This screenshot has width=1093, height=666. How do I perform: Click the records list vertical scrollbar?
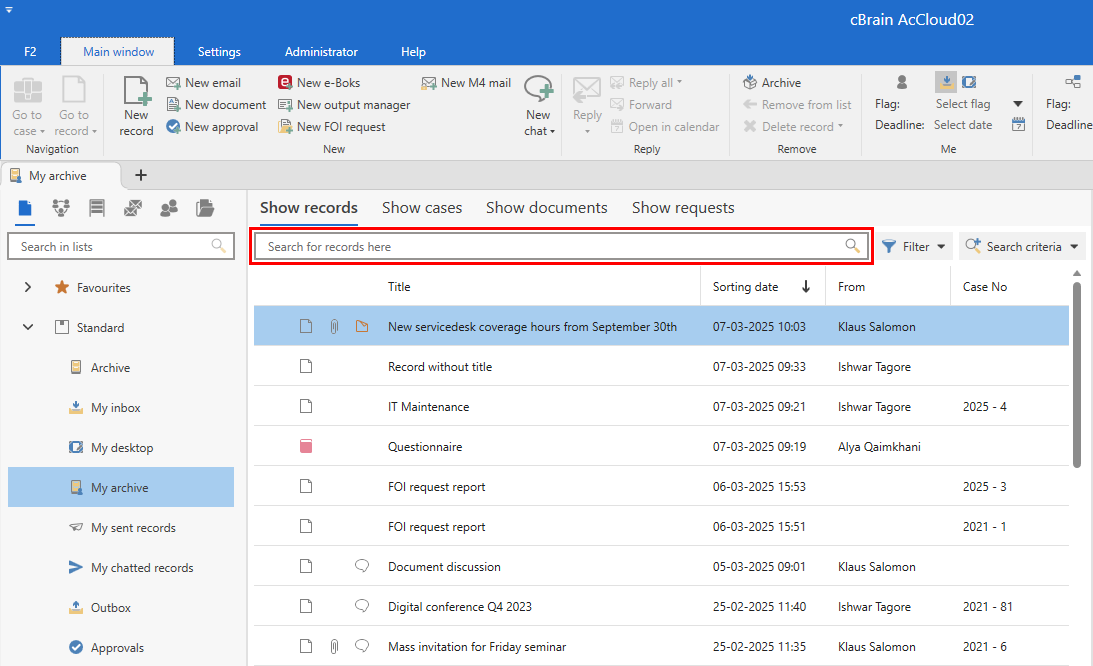(1077, 375)
